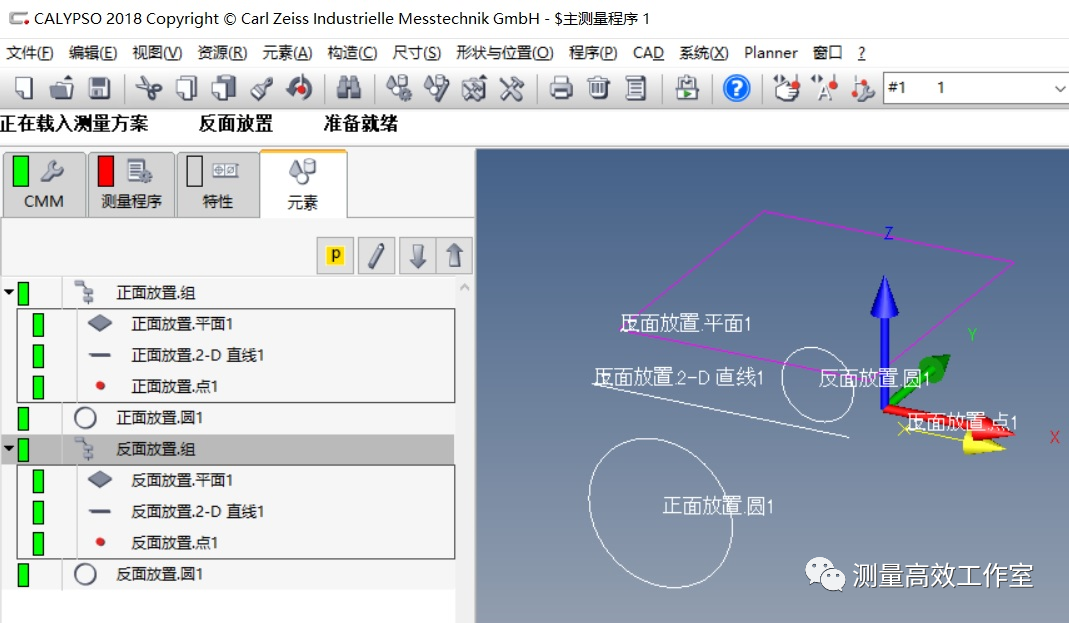
Task: Open the #1 1 combo box dropdown
Action: click(1059, 88)
